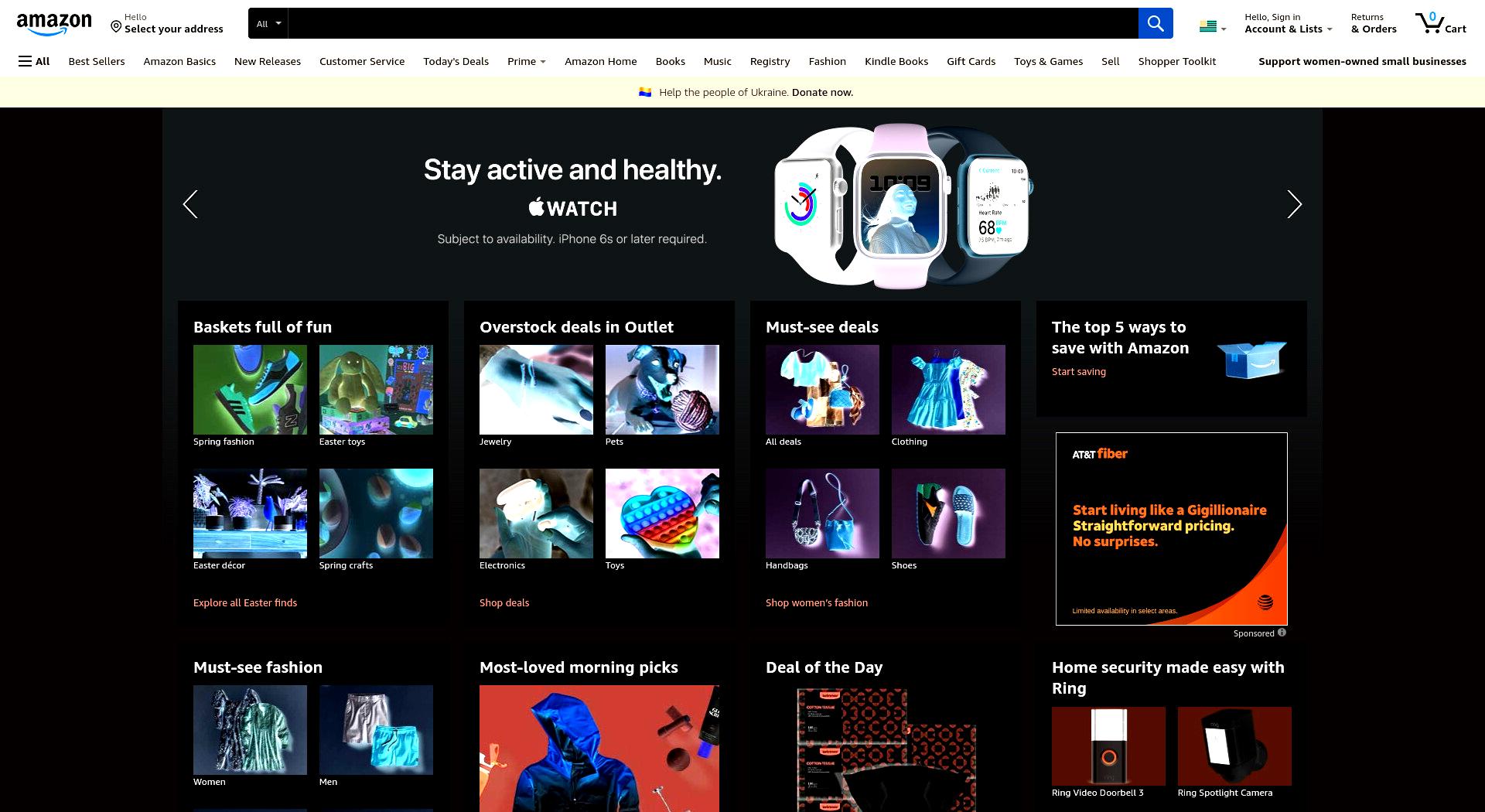Image resolution: width=1485 pixels, height=812 pixels.
Task: Click the Shop deals link
Action: (x=504, y=602)
